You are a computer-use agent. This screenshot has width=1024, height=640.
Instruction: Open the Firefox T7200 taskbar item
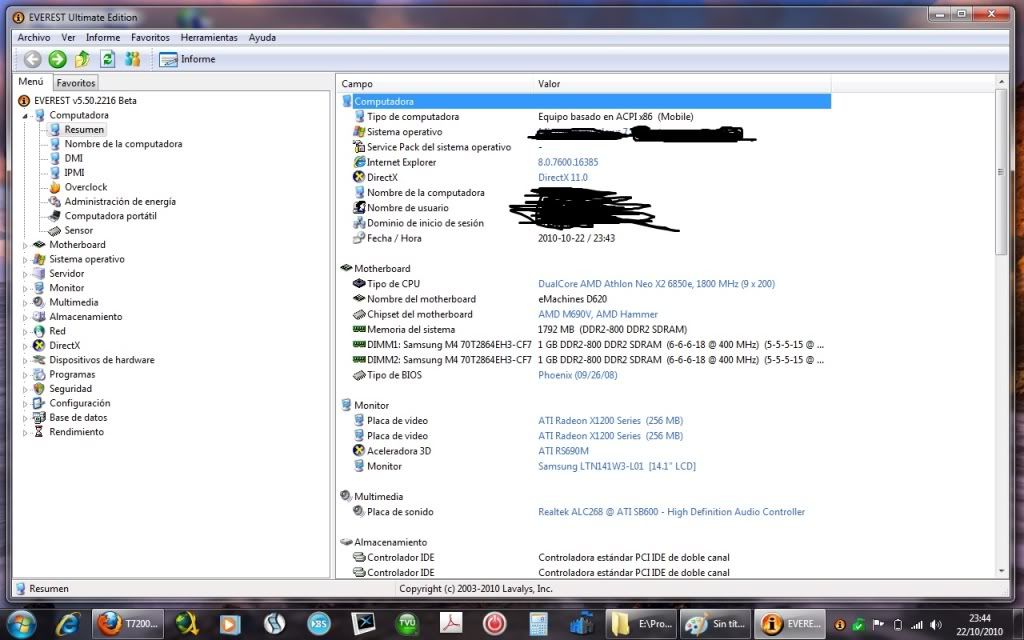click(128, 624)
